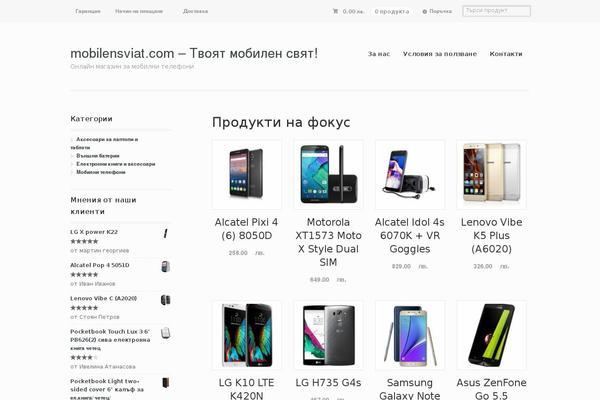Open the Lenovo Vibe K5 Plus title link

pyautogui.click(x=491, y=235)
